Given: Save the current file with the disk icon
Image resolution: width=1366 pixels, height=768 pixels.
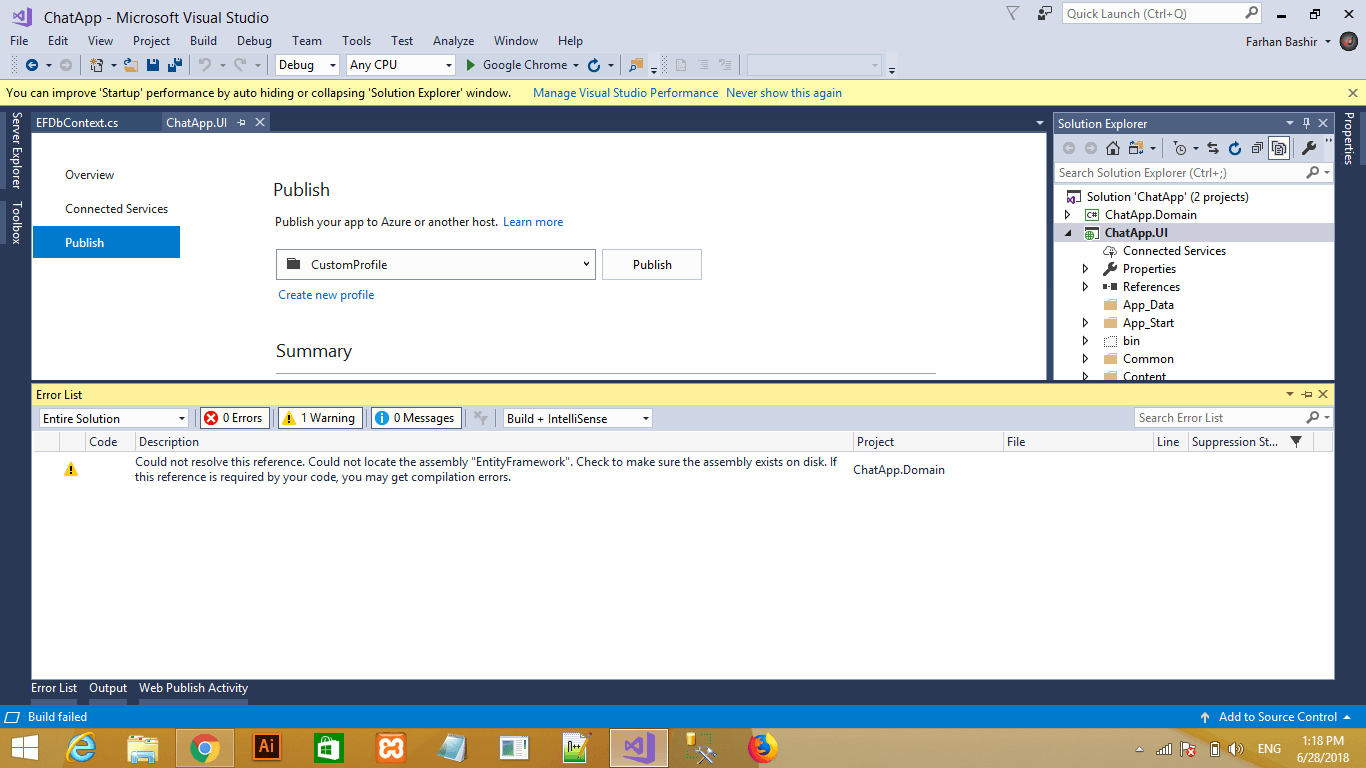Looking at the screenshot, I should coord(153,65).
